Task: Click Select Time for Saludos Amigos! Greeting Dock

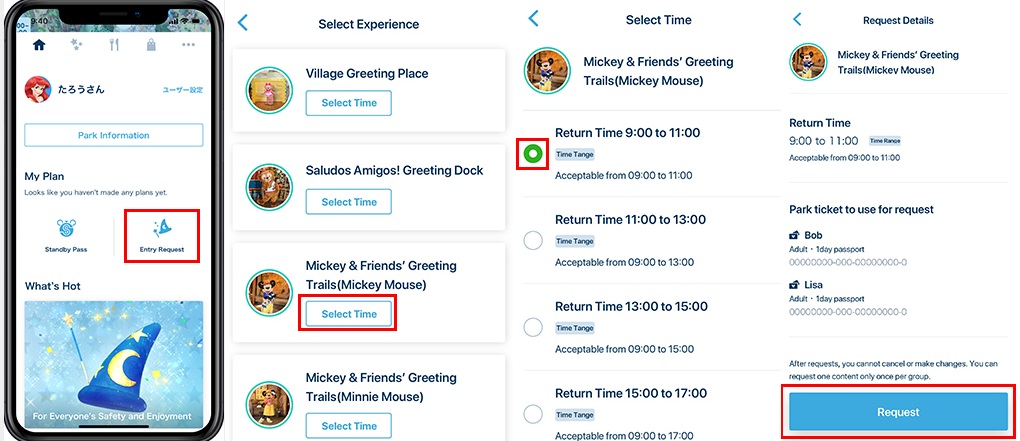Action: 349,202
